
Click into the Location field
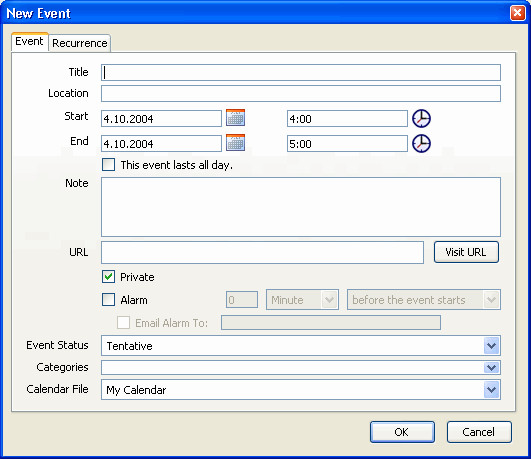pos(301,93)
